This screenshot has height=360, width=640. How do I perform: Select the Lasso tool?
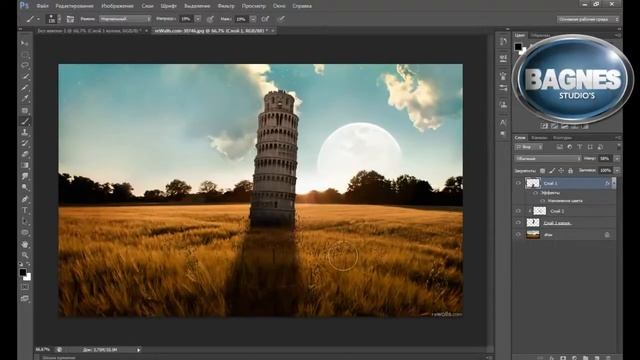25,65
